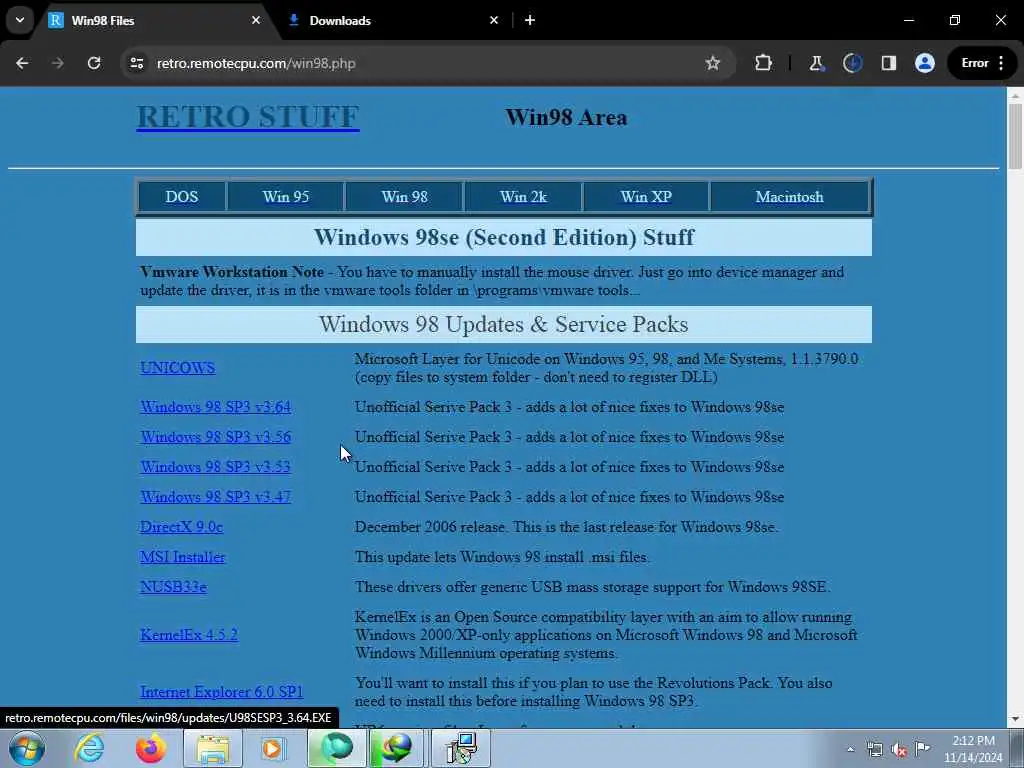Click the forward navigation arrow
This screenshot has width=1024, height=768.
pos(57,63)
